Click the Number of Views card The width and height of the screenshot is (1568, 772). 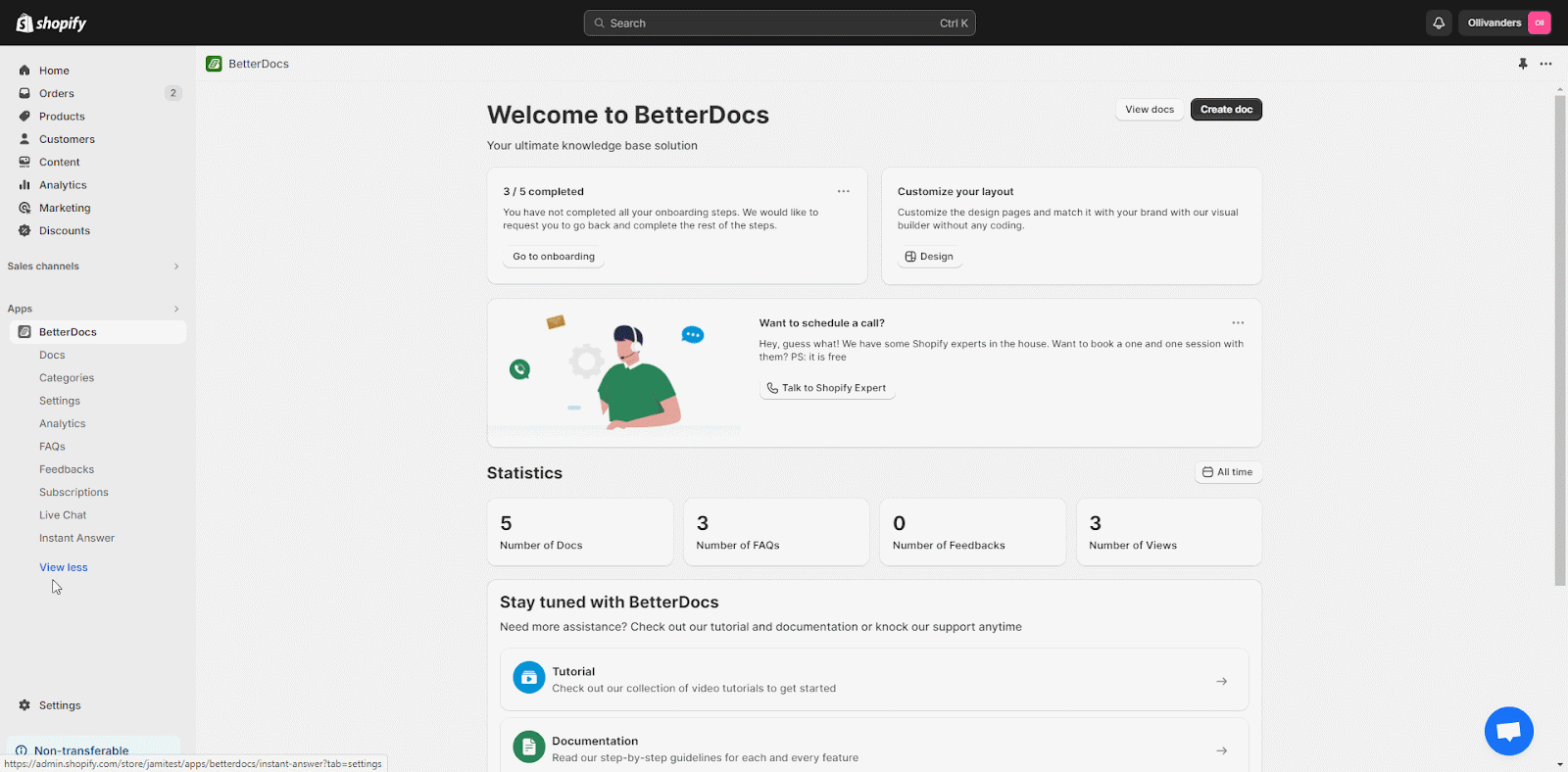pyautogui.click(x=1169, y=532)
